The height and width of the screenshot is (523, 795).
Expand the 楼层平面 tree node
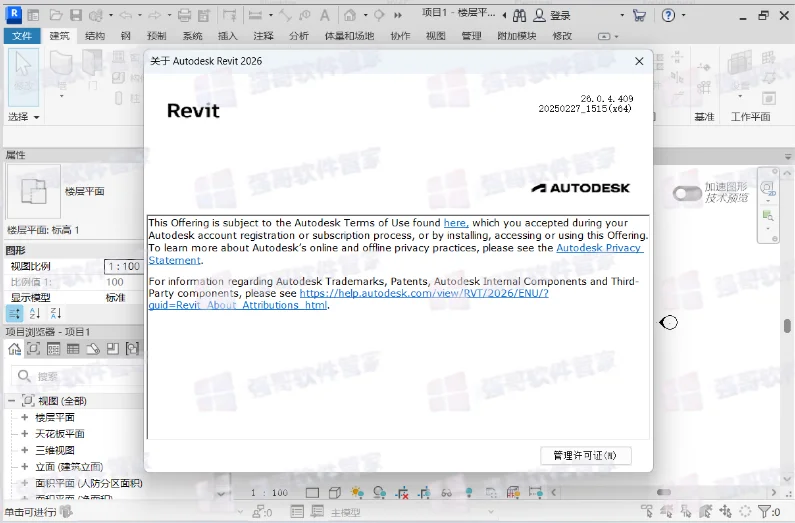click(x=24, y=417)
